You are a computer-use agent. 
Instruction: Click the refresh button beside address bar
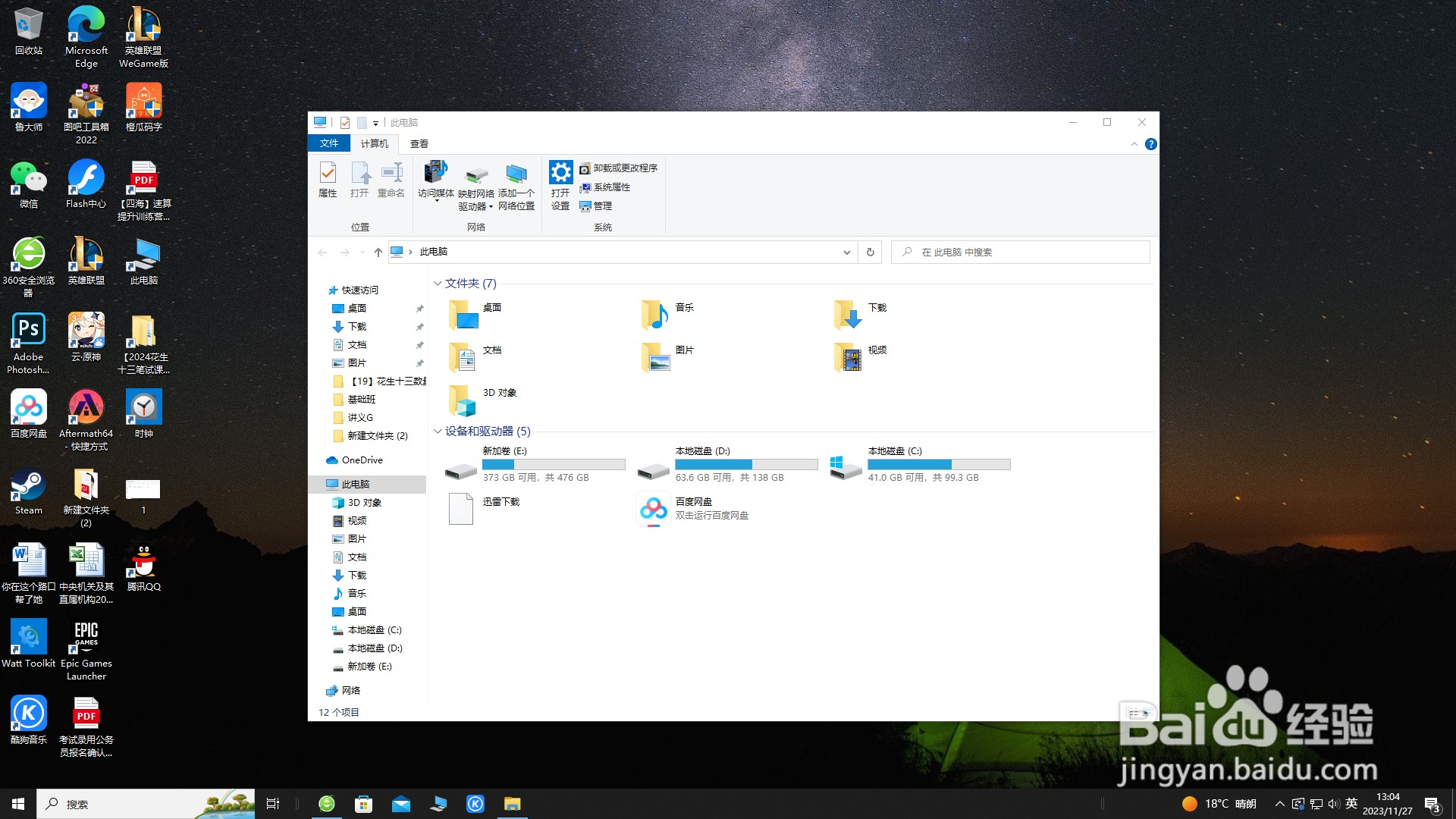click(870, 253)
